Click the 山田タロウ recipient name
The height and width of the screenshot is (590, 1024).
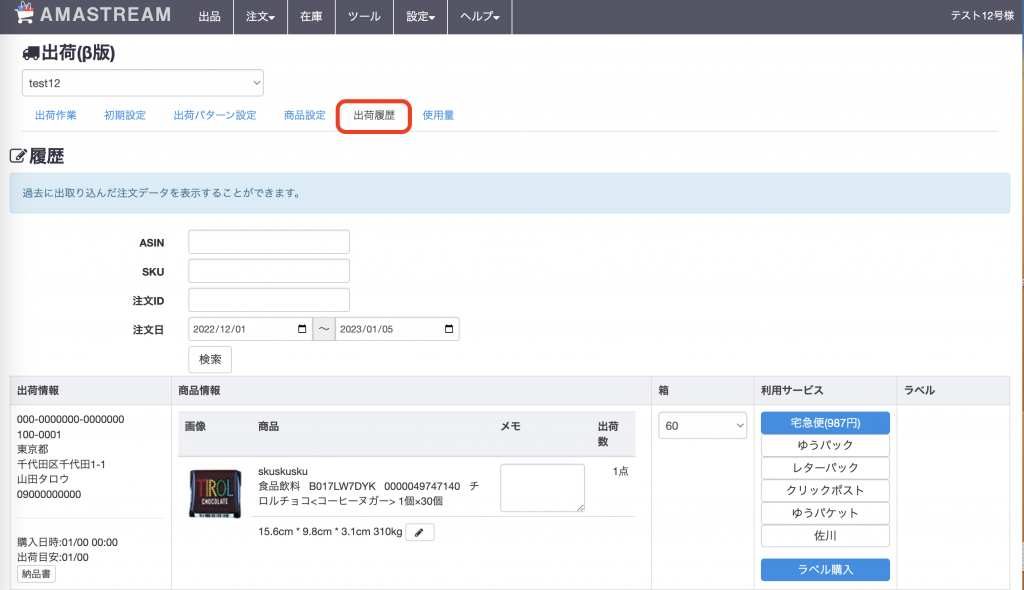43,480
